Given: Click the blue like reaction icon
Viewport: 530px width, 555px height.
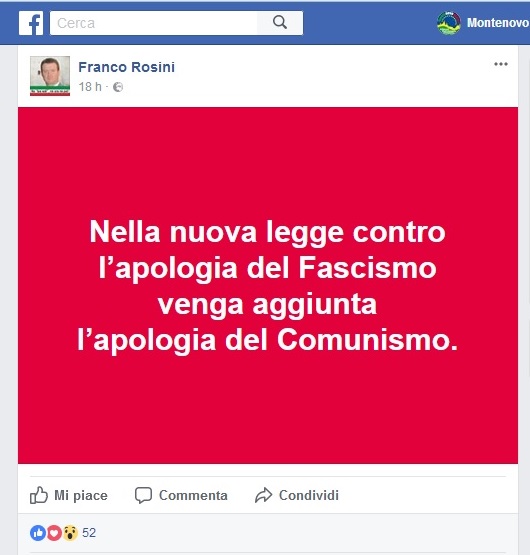Looking at the screenshot, I should click(x=38, y=533).
